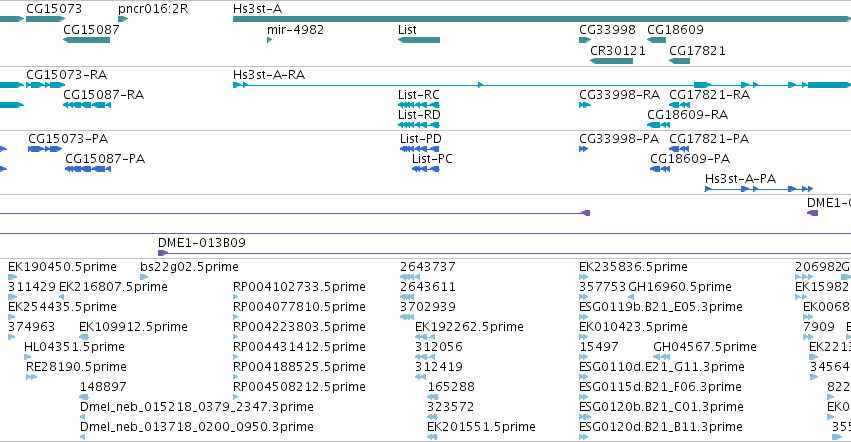This screenshot has height=442, width=851.
Task: Select the 312419 EST entry
Action: [x=439, y=367]
